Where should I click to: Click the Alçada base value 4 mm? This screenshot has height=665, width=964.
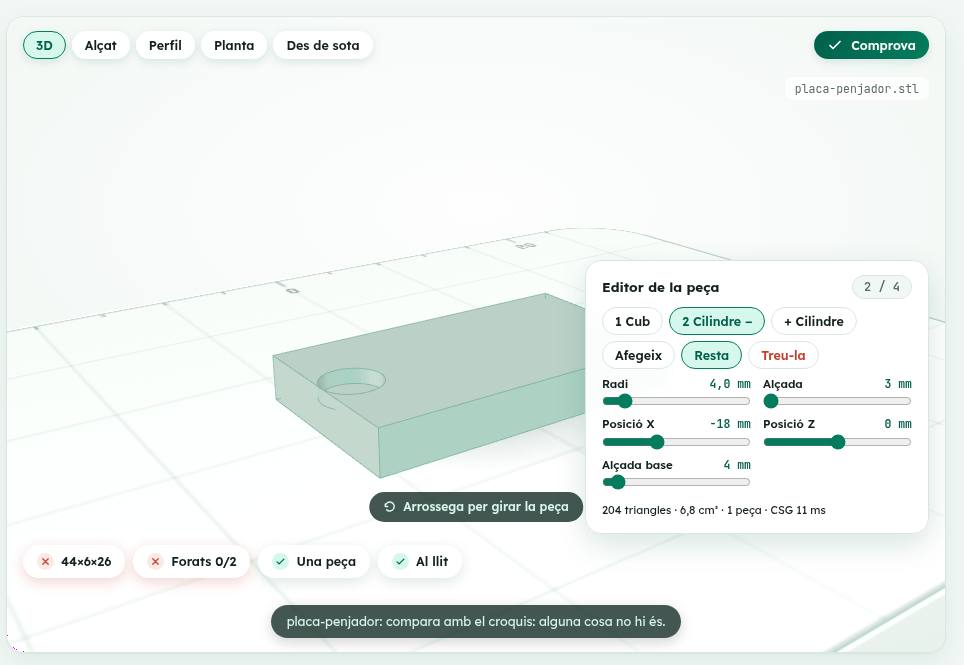pyautogui.click(x=737, y=465)
